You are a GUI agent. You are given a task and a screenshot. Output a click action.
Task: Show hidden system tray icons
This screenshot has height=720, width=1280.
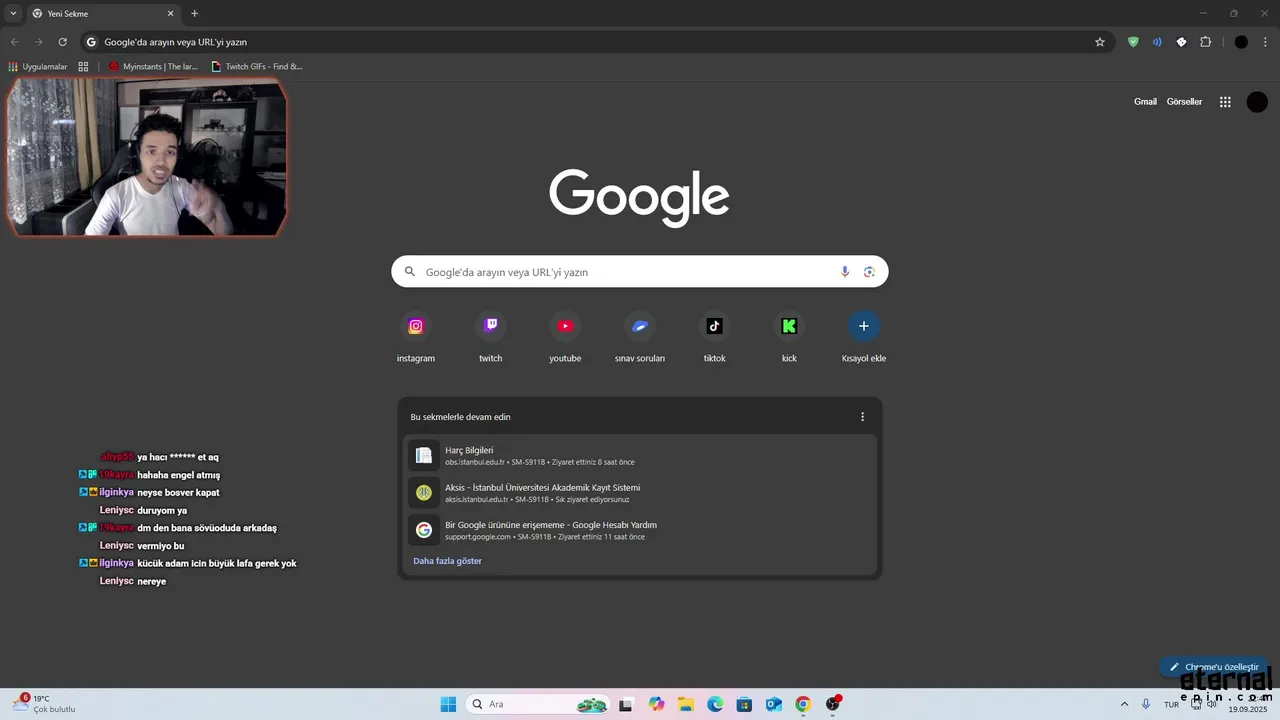click(1124, 704)
